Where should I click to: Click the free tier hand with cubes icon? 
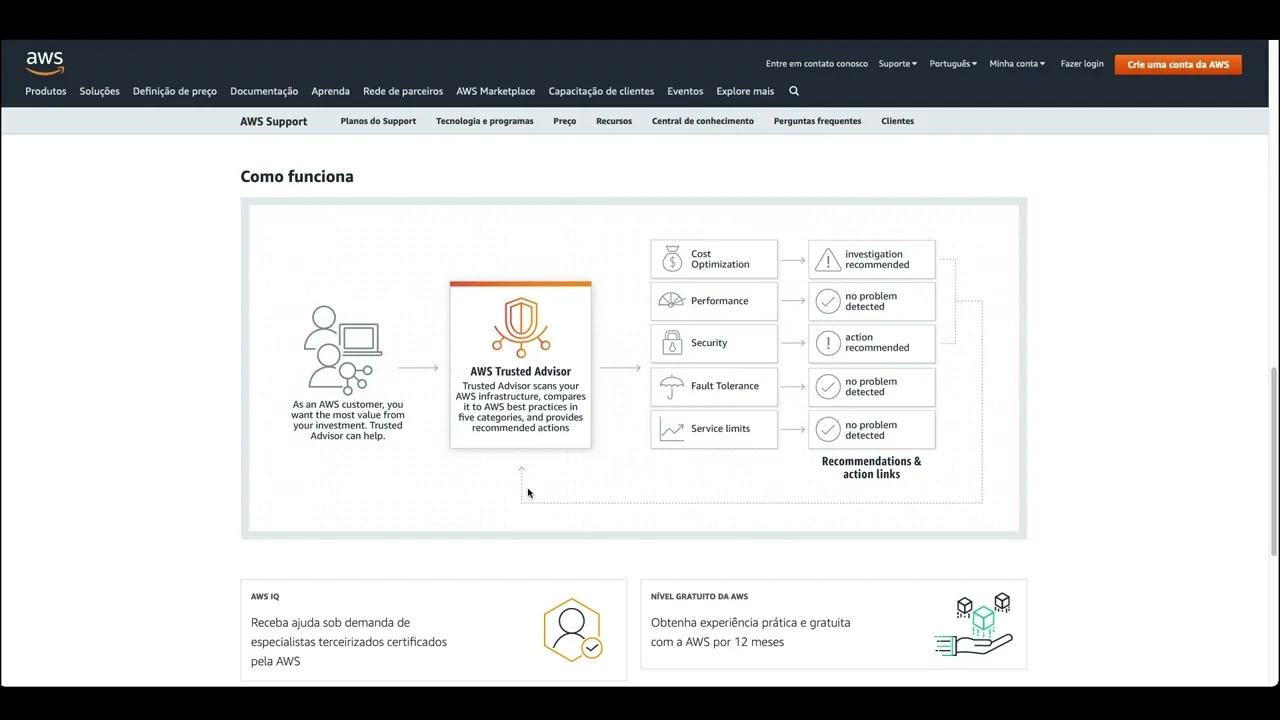(974, 625)
